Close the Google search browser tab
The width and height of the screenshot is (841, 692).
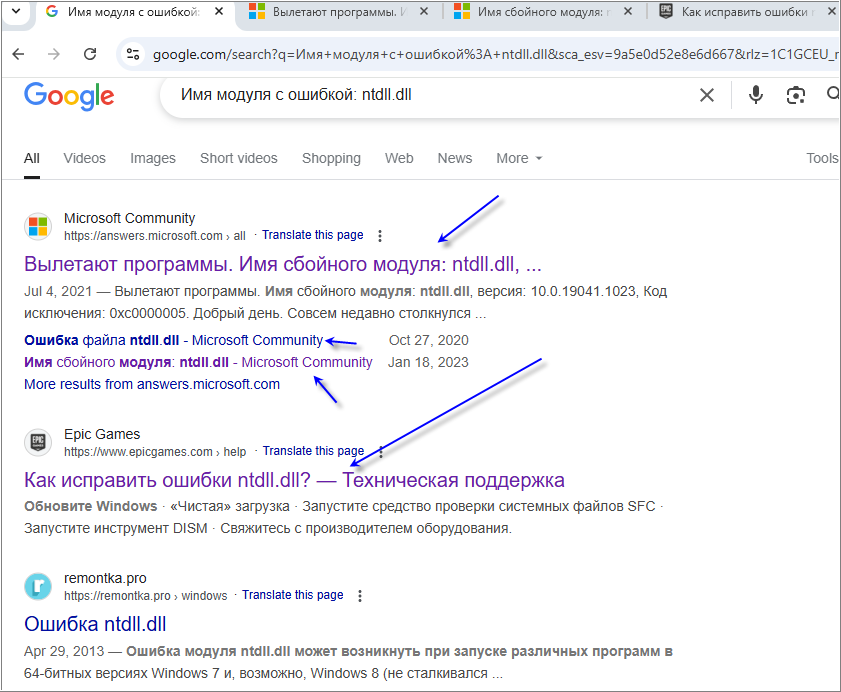click(x=219, y=11)
